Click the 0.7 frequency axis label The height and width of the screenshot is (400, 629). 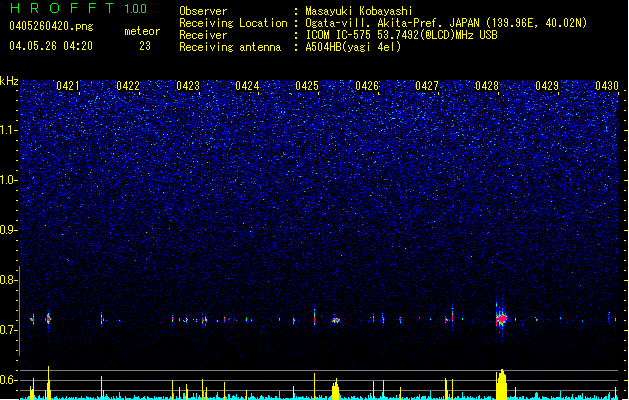(x=8, y=330)
